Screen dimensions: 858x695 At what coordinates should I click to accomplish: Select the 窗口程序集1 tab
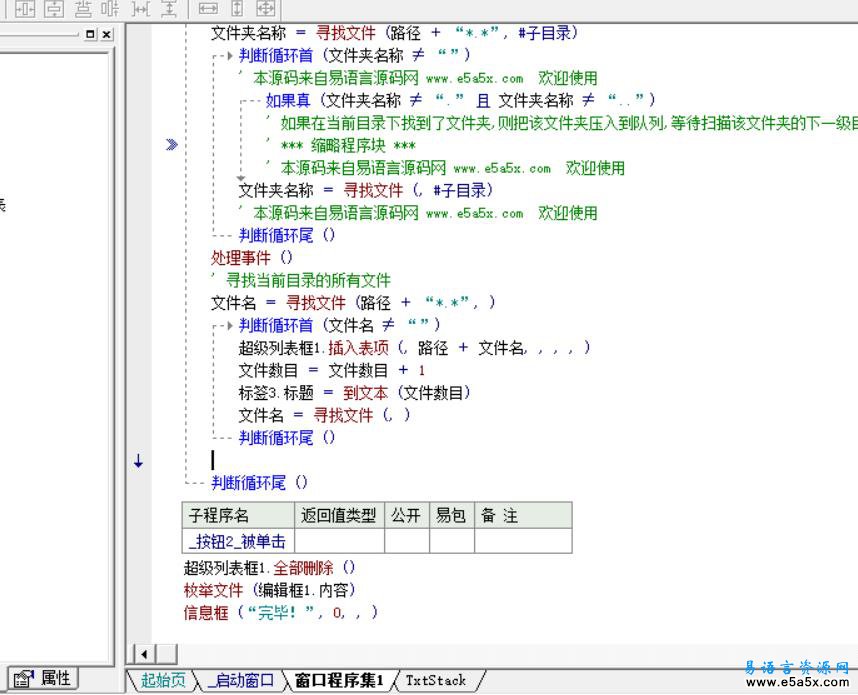pyautogui.click(x=339, y=680)
